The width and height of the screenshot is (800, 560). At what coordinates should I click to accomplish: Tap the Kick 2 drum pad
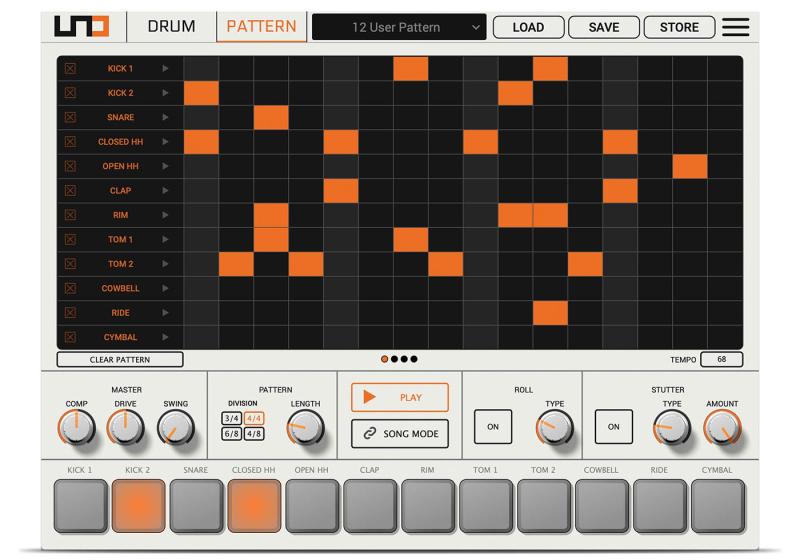138,506
